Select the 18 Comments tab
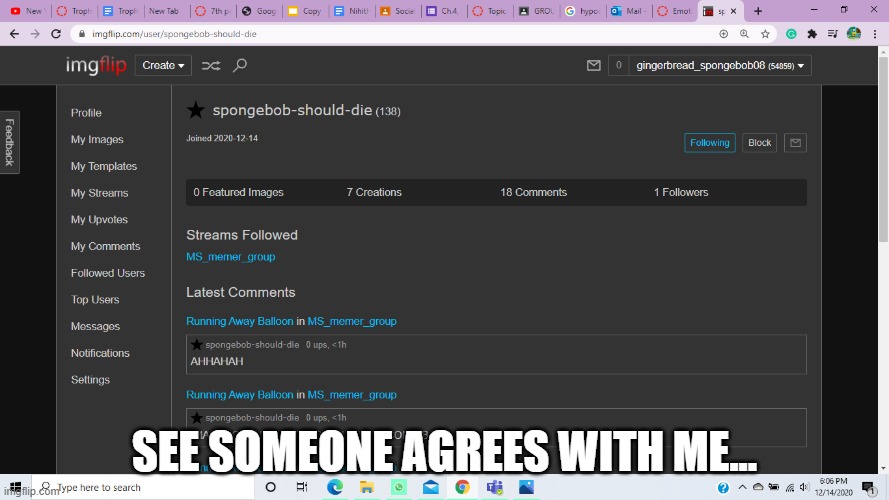Screen dimensions: 889x500 [534, 192]
